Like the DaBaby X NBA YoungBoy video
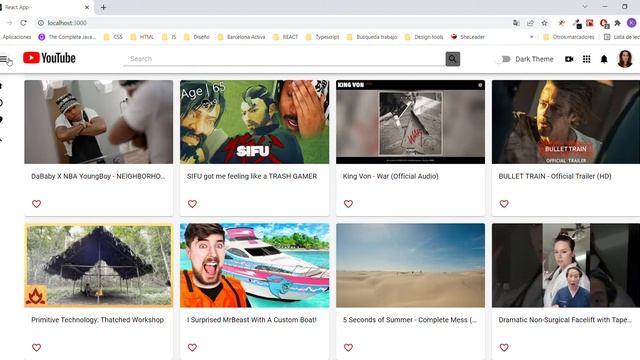 pos(36,203)
